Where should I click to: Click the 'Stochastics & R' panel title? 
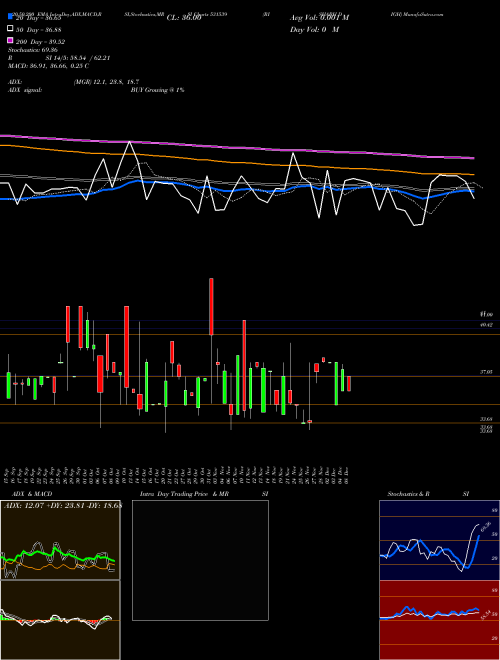click(x=408, y=494)
